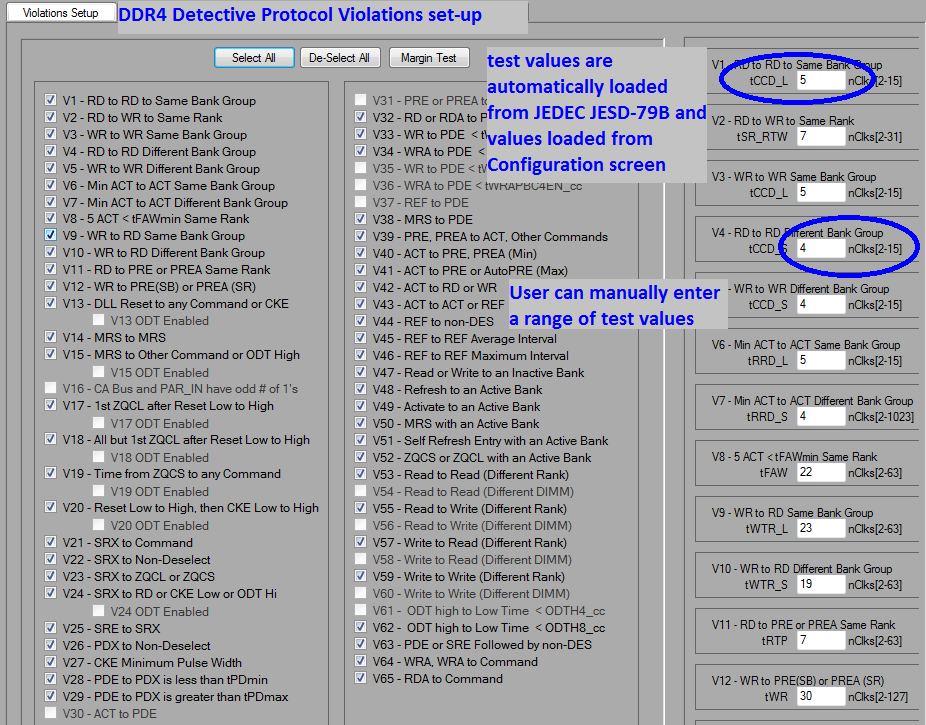Image resolution: width=926 pixels, height=725 pixels.
Task: Toggle V38 MRS to PDE checkbox
Action: pos(360,219)
